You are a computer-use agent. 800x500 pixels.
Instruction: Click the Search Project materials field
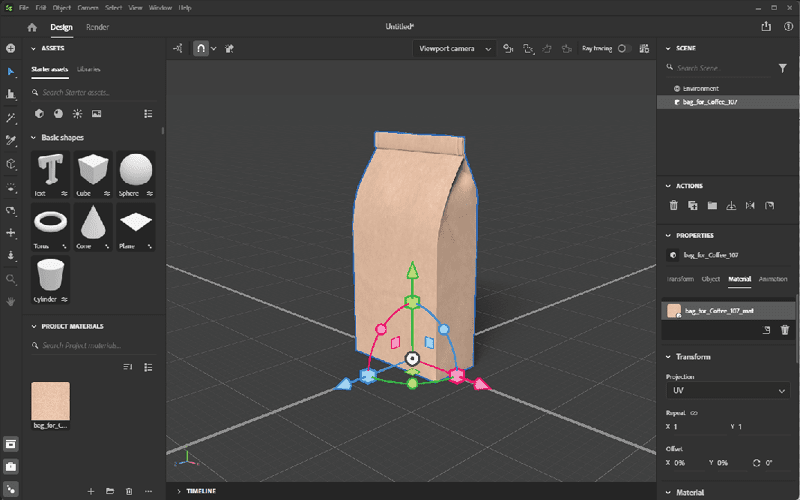(x=92, y=346)
